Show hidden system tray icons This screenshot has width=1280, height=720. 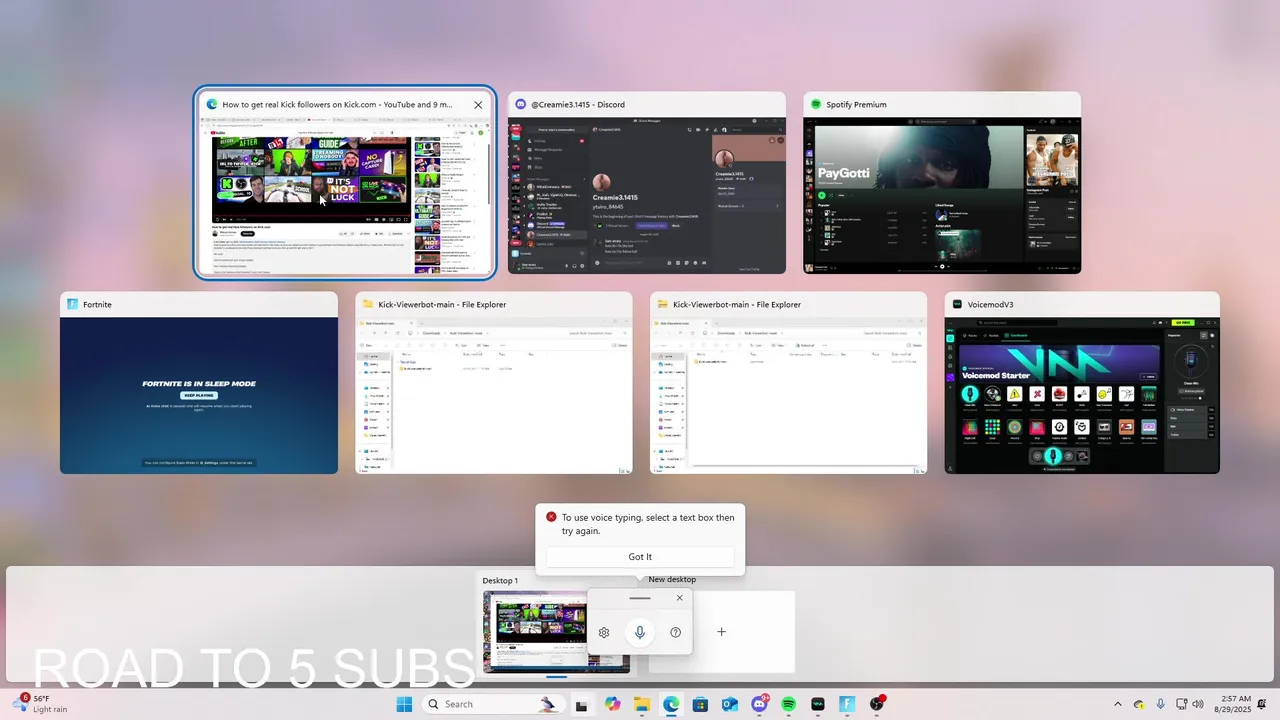pyautogui.click(x=1118, y=704)
